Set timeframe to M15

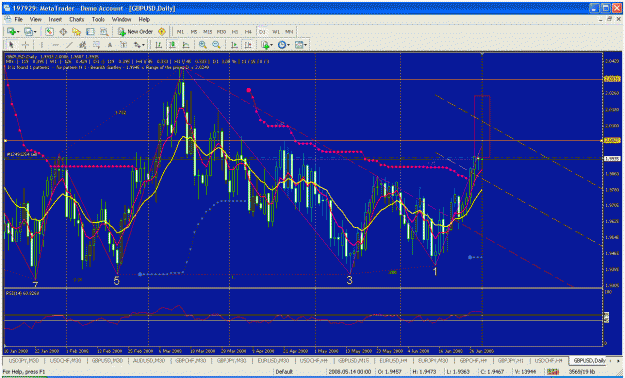(x=207, y=32)
